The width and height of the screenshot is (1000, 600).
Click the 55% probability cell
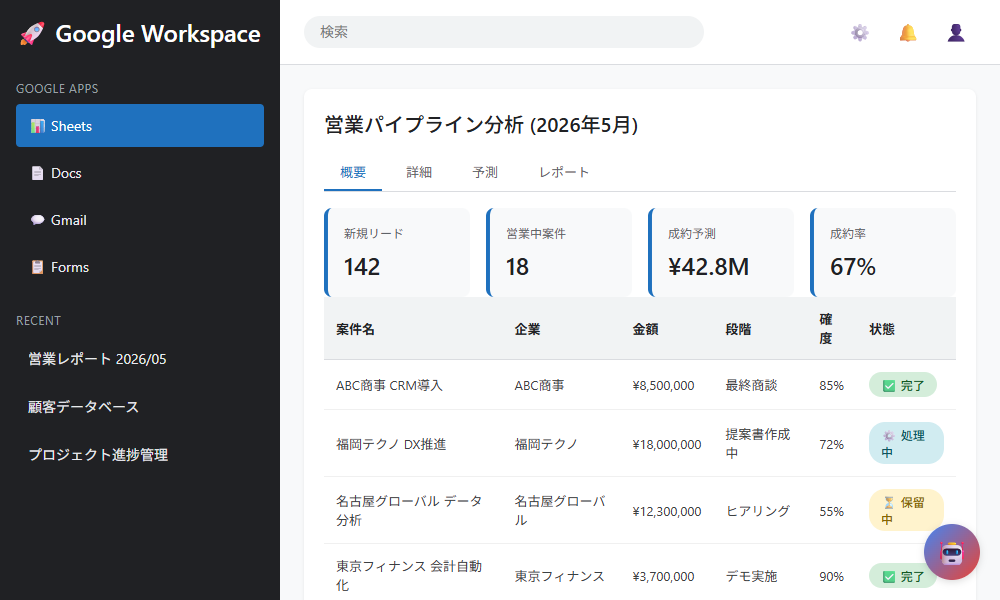pos(831,511)
